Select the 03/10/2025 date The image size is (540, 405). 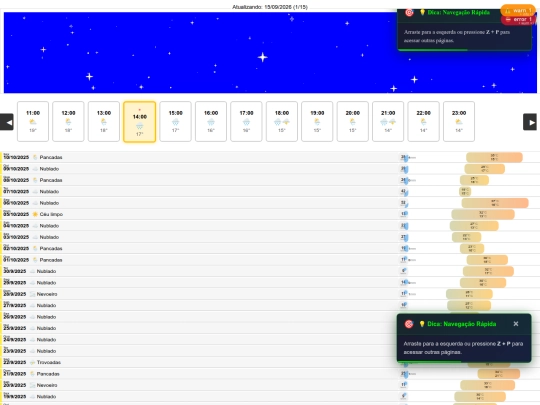coord(16,237)
